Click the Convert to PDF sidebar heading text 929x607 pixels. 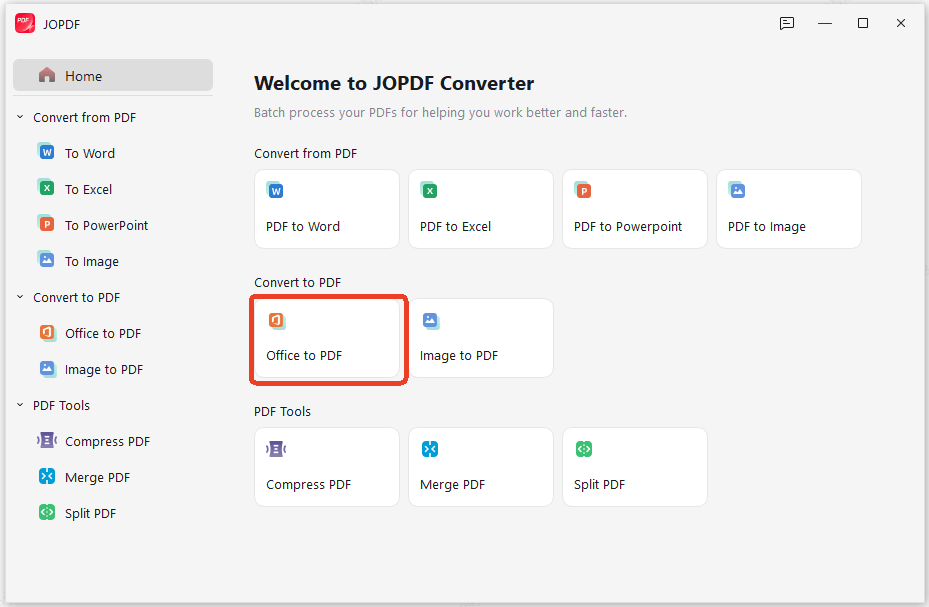76,297
